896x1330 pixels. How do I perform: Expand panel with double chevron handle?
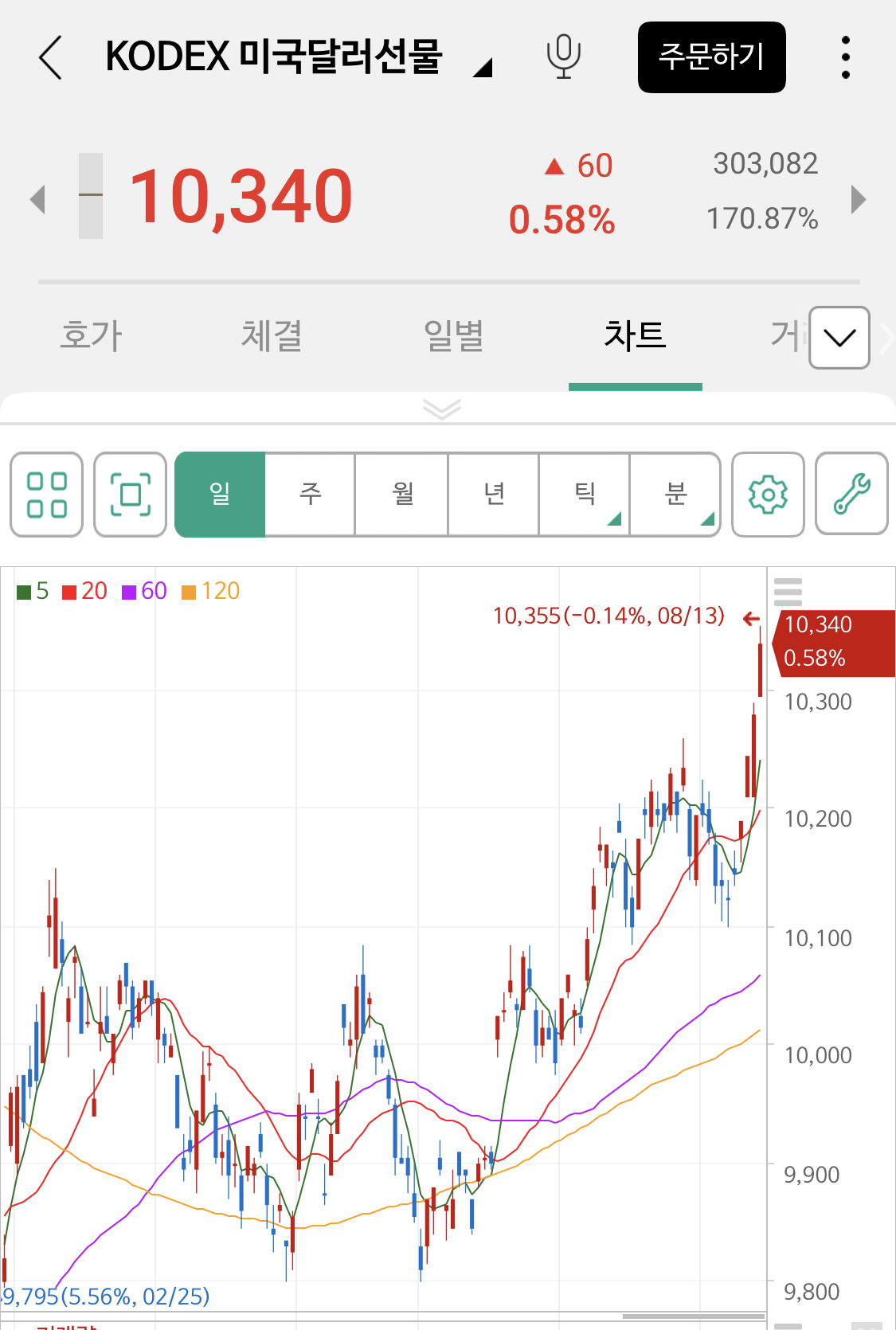[442, 409]
